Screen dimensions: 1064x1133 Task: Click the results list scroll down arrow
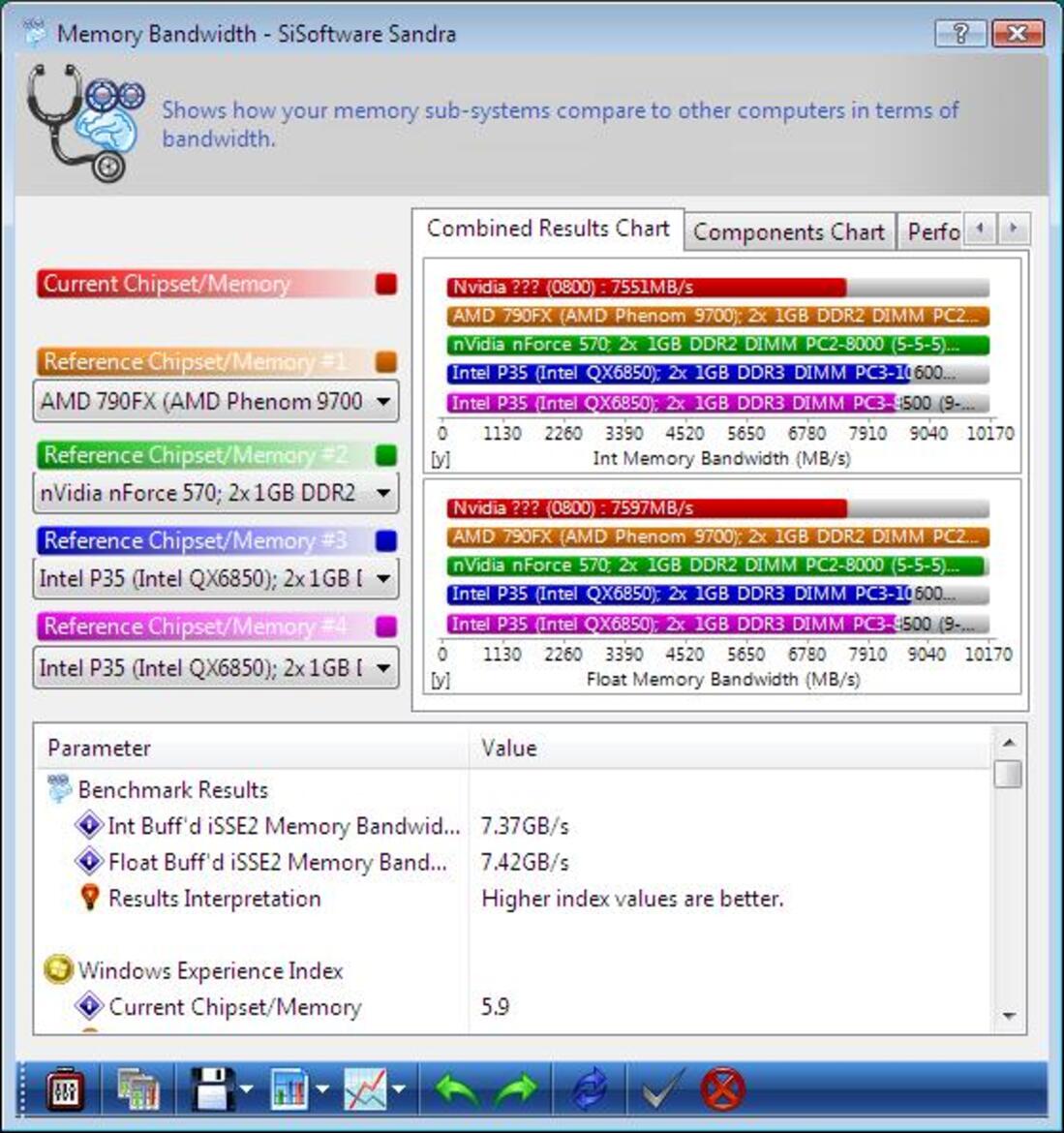pos(1009,1016)
